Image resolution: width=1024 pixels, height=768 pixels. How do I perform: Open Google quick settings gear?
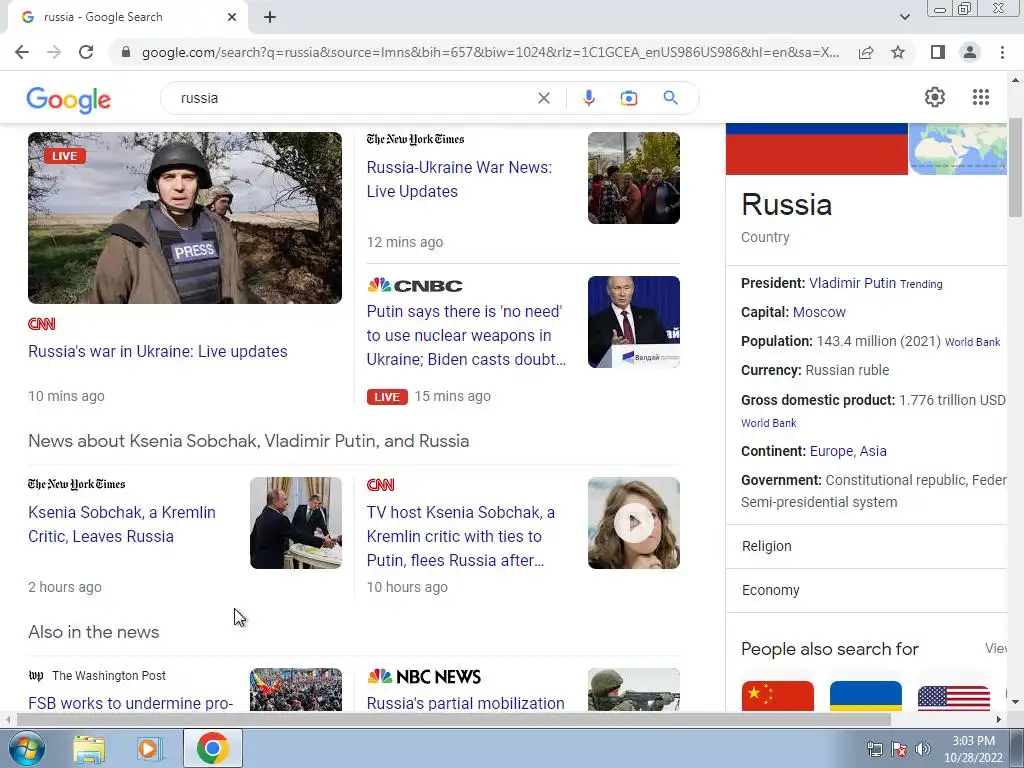pos(935,97)
